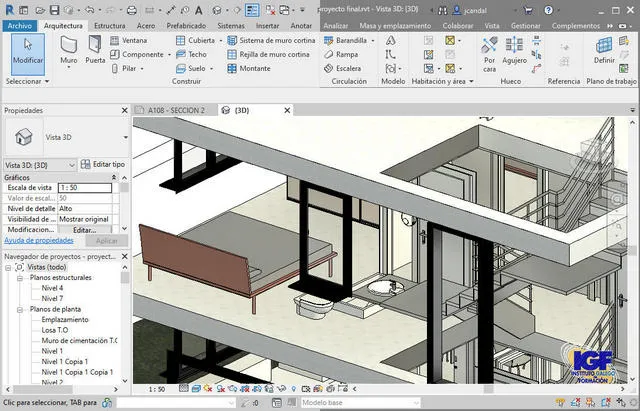Choose the Rampa tool
The width and height of the screenshot is (640, 411).
341,54
